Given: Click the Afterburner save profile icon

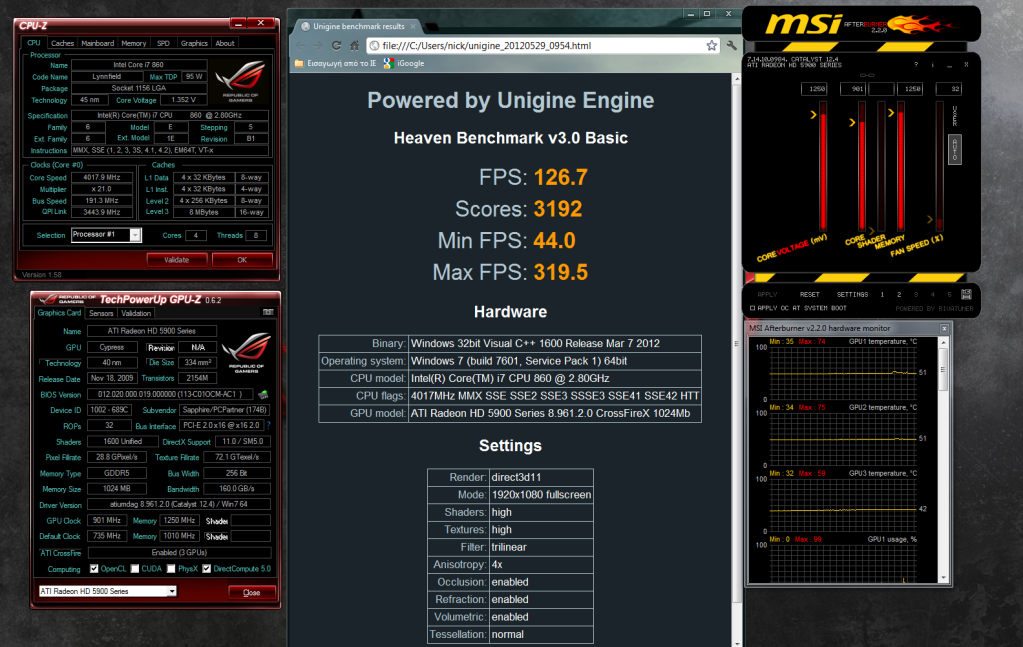Looking at the screenshot, I should coord(966,294).
